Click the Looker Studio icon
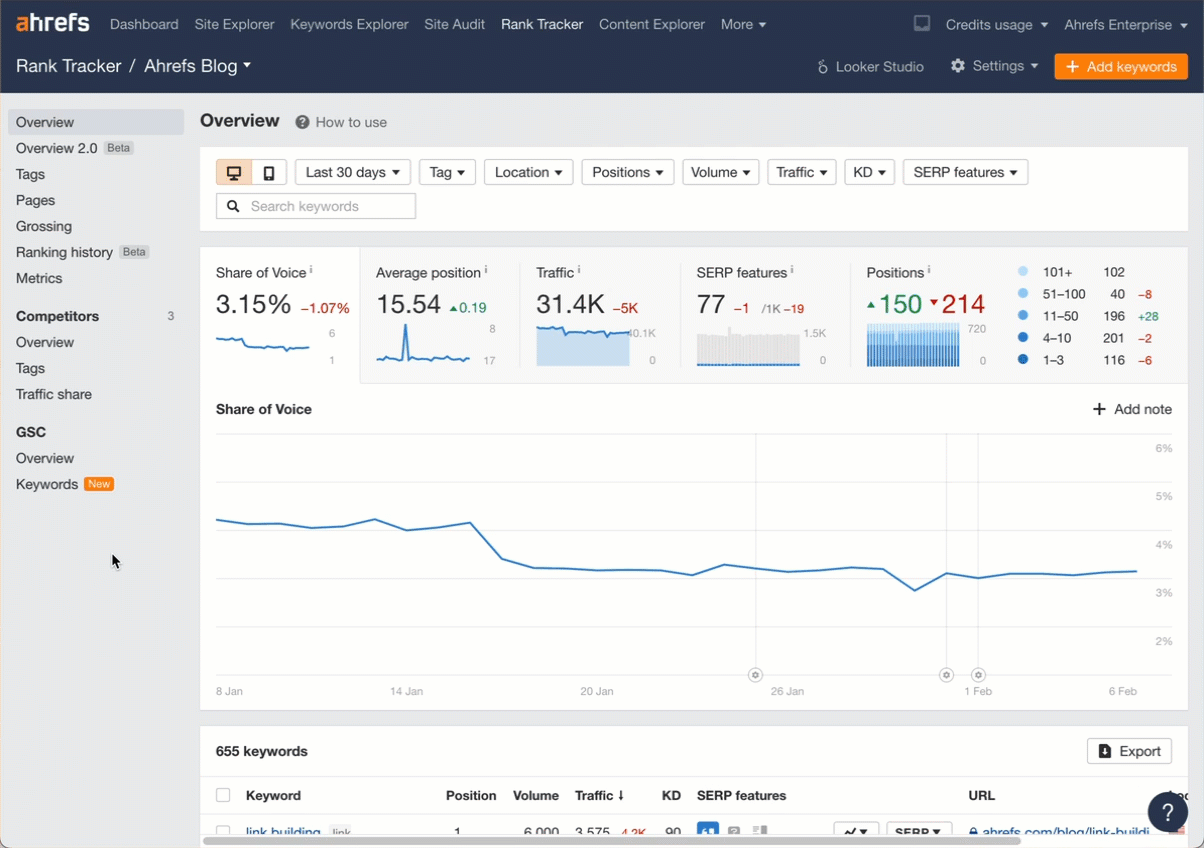This screenshot has height=848, width=1204. click(x=822, y=66)
